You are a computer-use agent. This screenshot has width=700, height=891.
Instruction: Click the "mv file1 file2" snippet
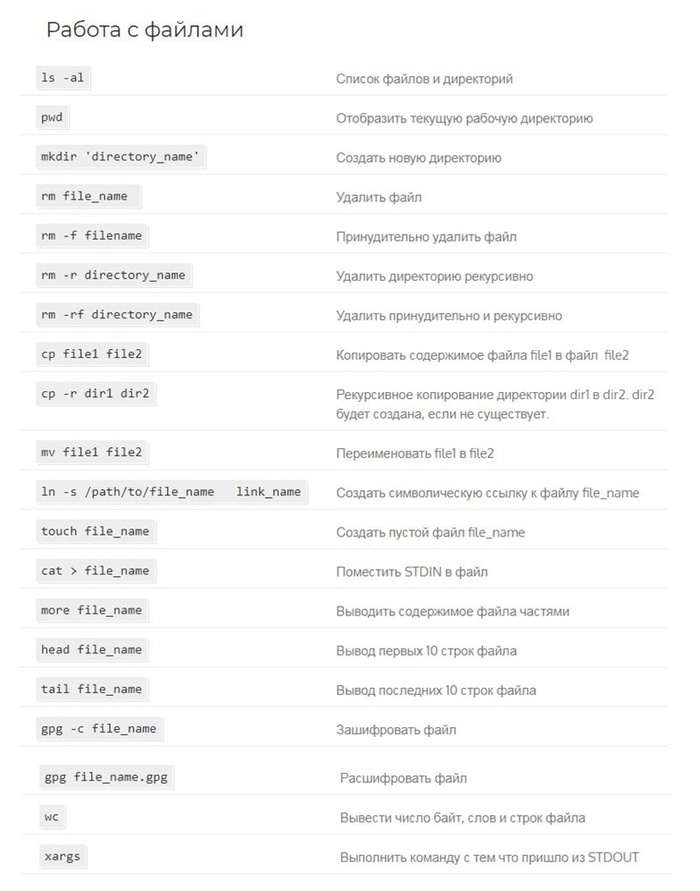pyautogui.click(x=92, y=452)
